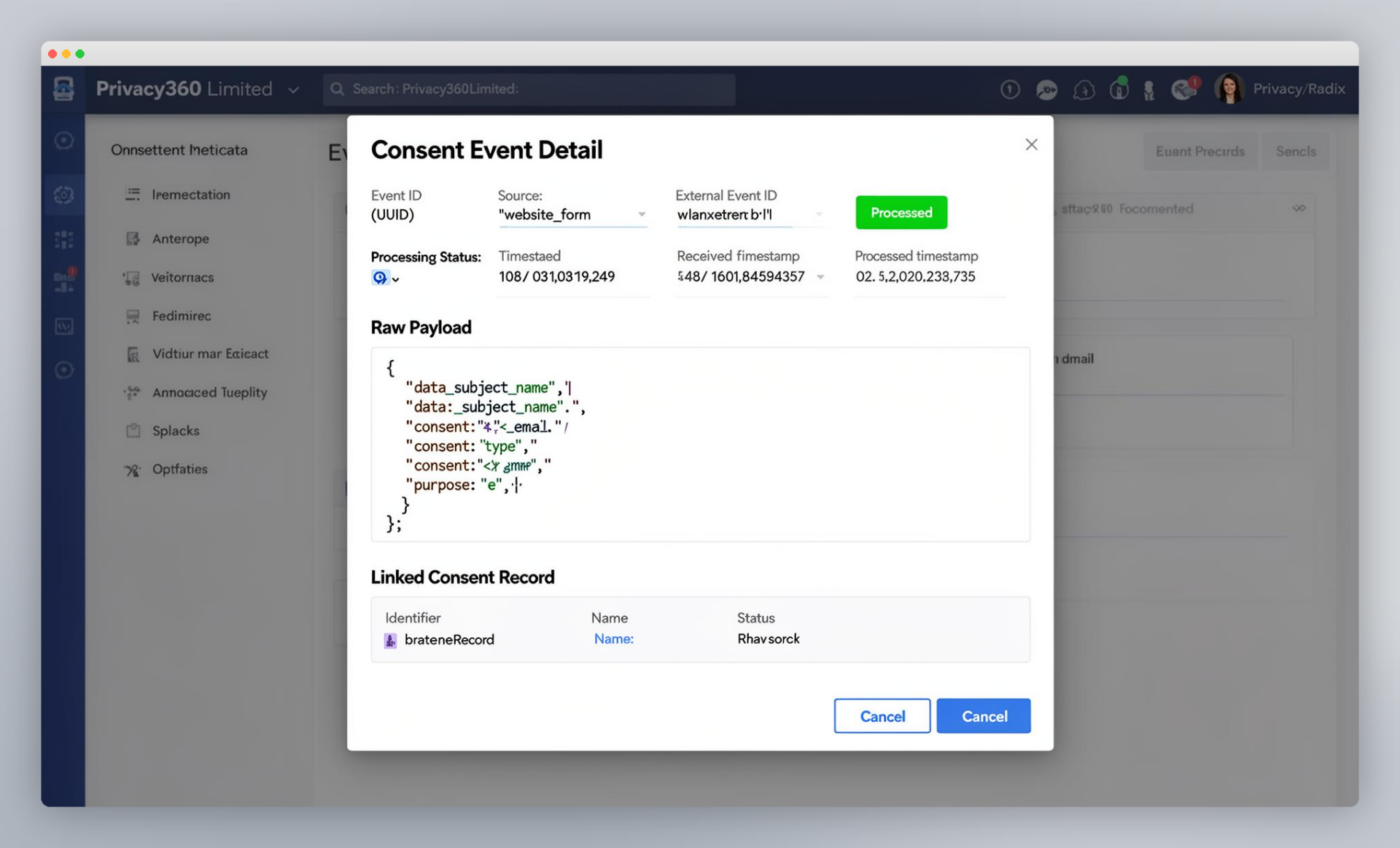Open the Privacy360 Limited organization dropdown
Screen dimensions: 1400x848
(293, 90)
